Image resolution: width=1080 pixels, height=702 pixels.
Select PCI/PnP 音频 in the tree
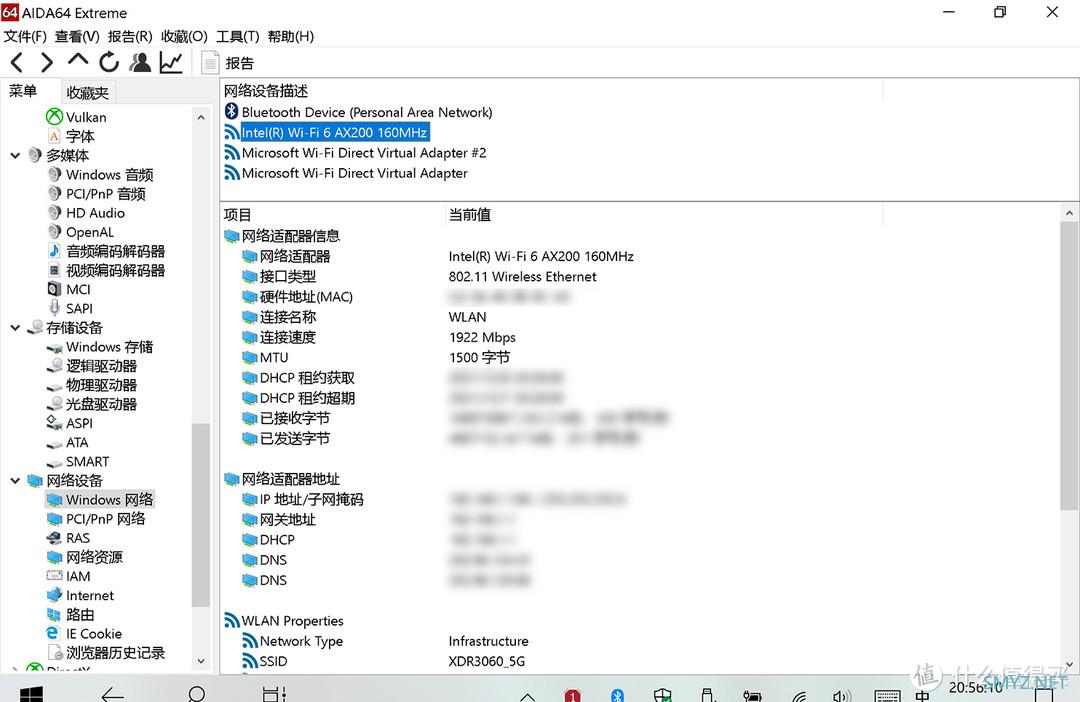coord(105,194)
